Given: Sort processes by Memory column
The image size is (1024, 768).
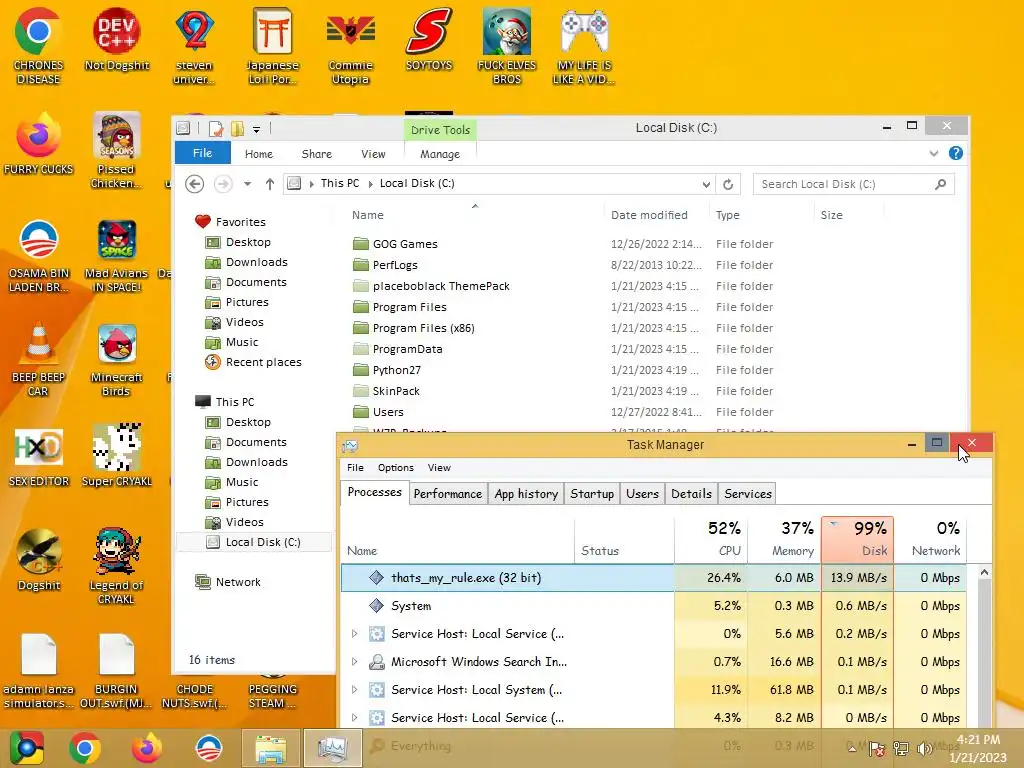Looking at the screenshot, I should click(x=784, y=539).
